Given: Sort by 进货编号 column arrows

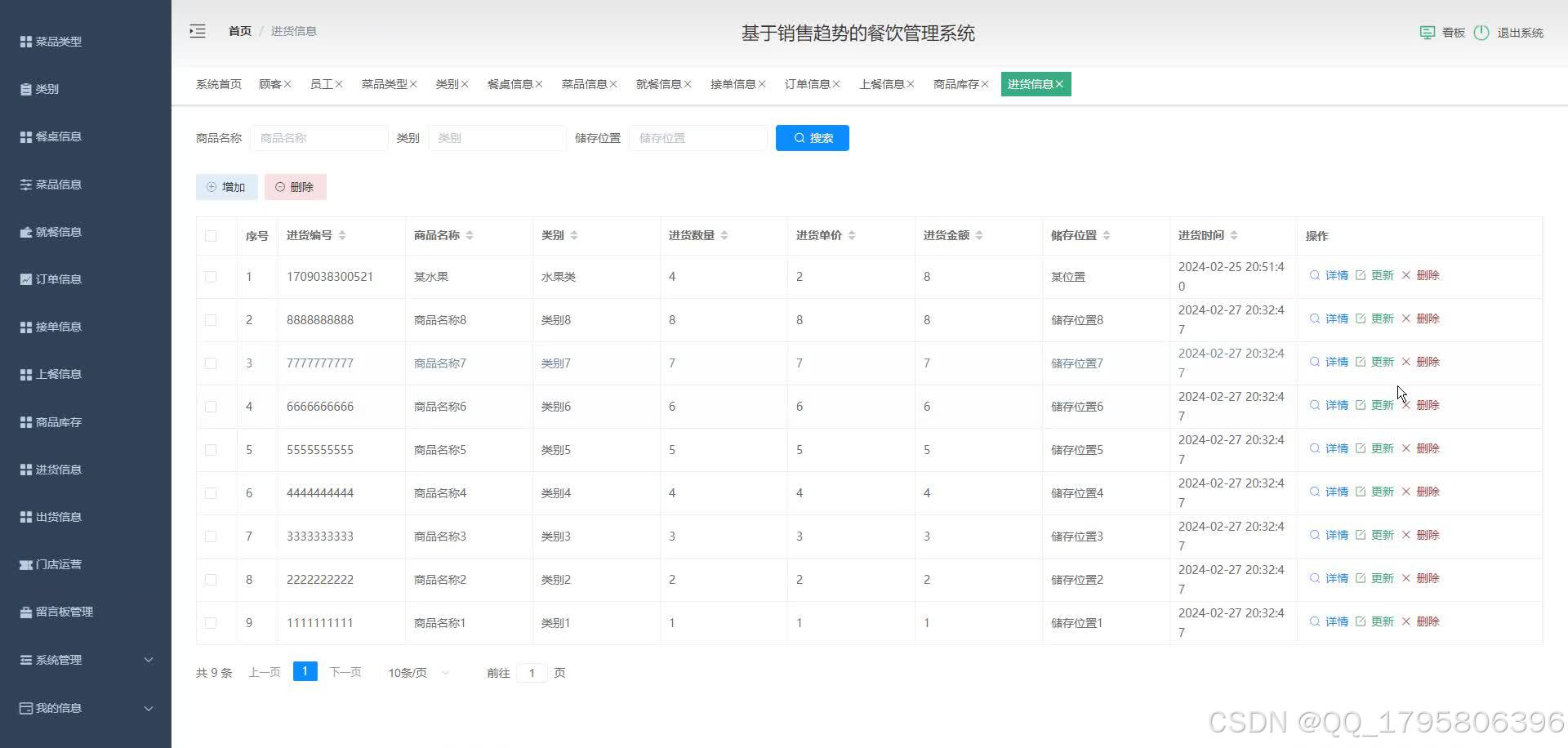Looking at the screenshot, I should (x=342, y=235).
